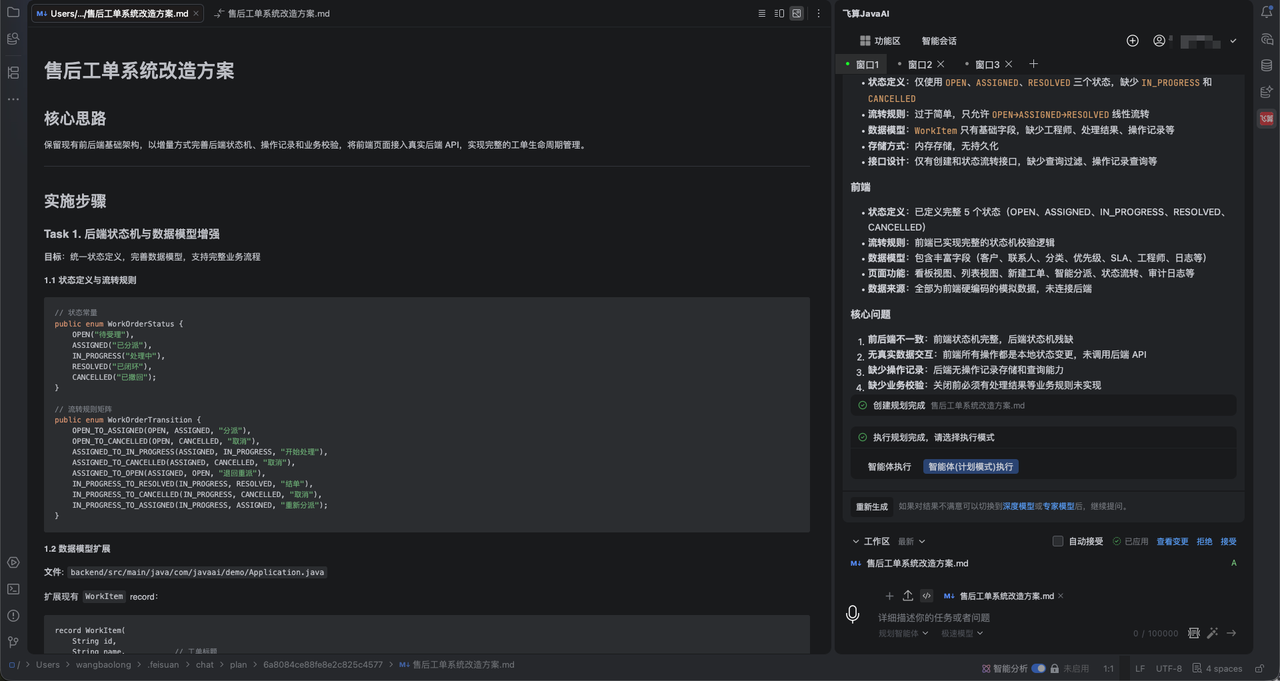The width and height of the screenshot is (1280, 681).
Task: Click the 智能体(计划模式)执行 button
Action: point(970,466)
